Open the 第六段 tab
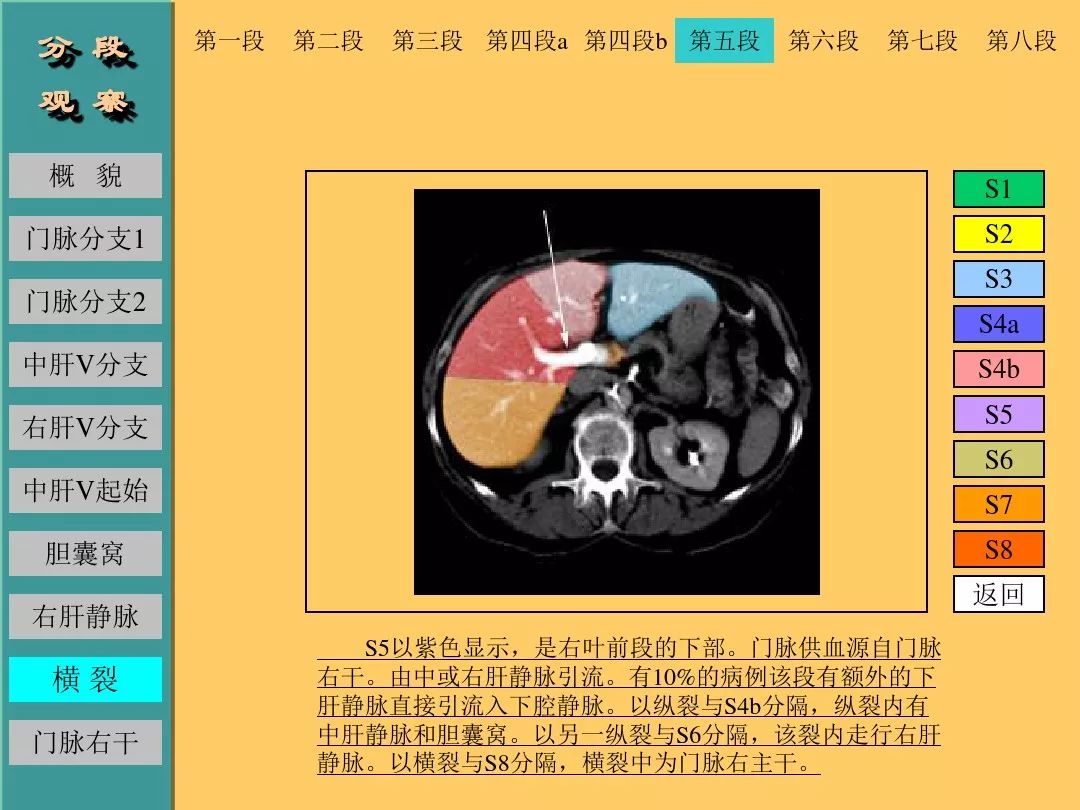Image resolution: width=1080 pixels, height=810 pixels. (823, 41)
